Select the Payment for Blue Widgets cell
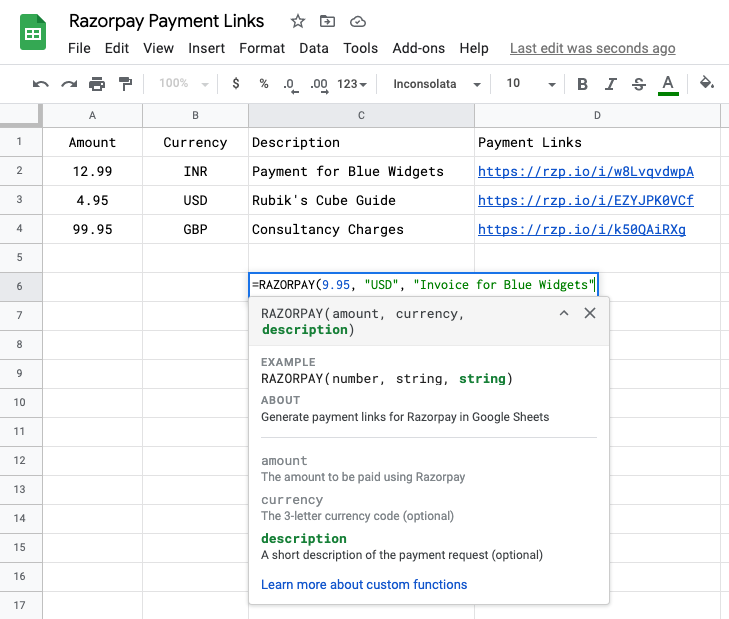This screenshot has width=729, height=619. pos(361,171)
